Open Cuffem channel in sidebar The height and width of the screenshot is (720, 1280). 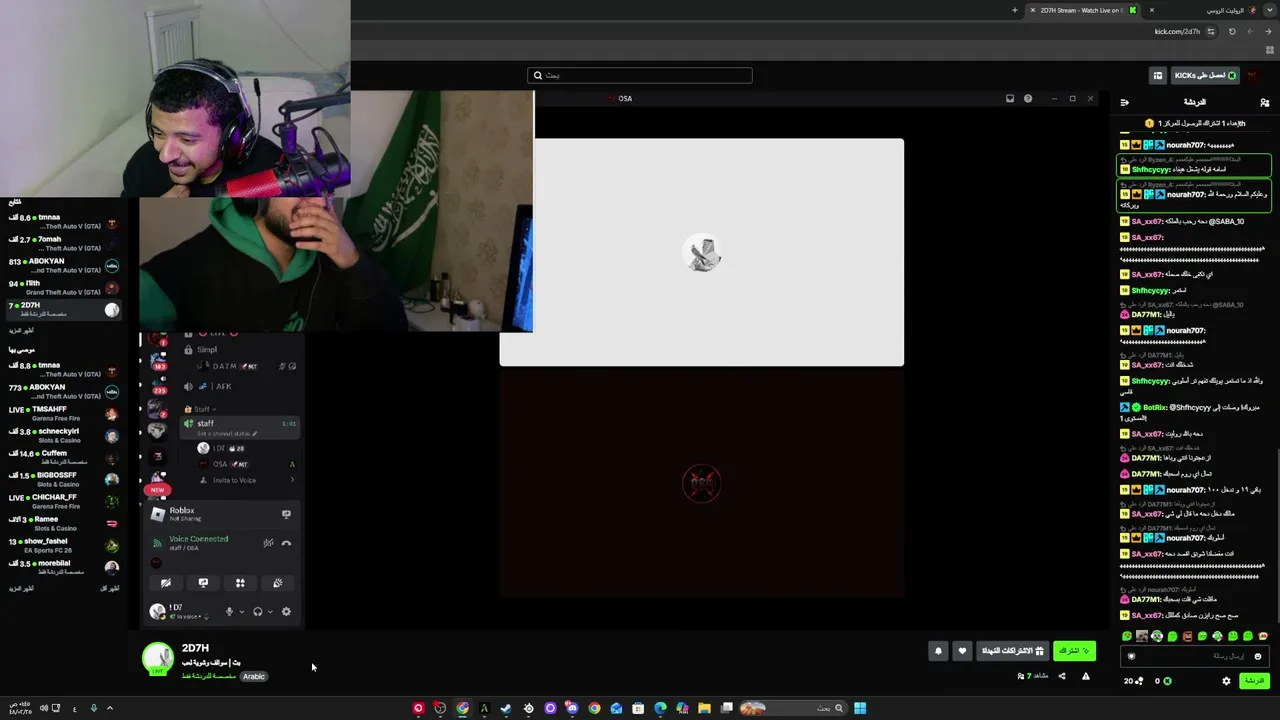pos(62,458)
